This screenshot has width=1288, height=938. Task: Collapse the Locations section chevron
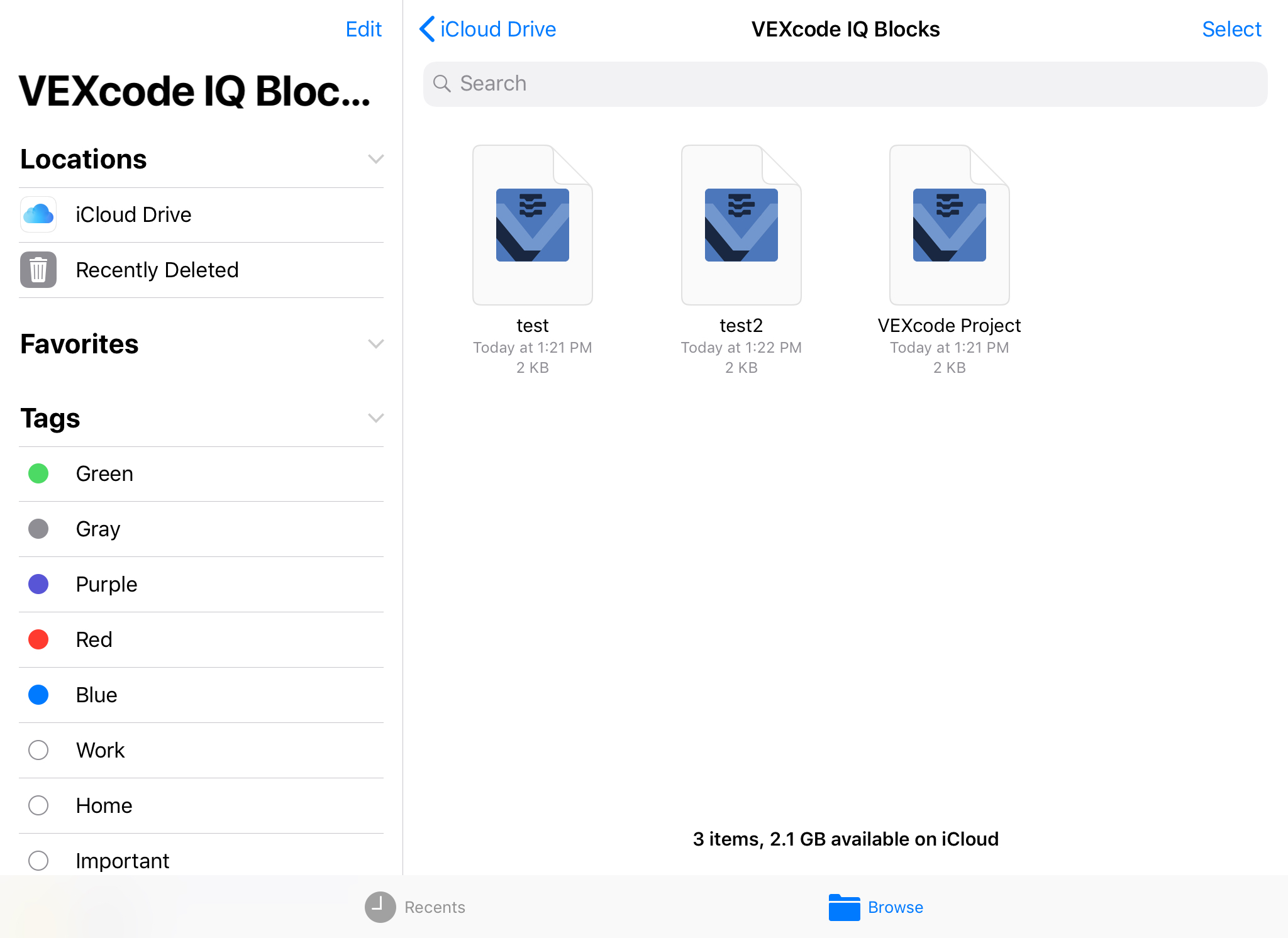pyautogui.click(x=375, y=159)
